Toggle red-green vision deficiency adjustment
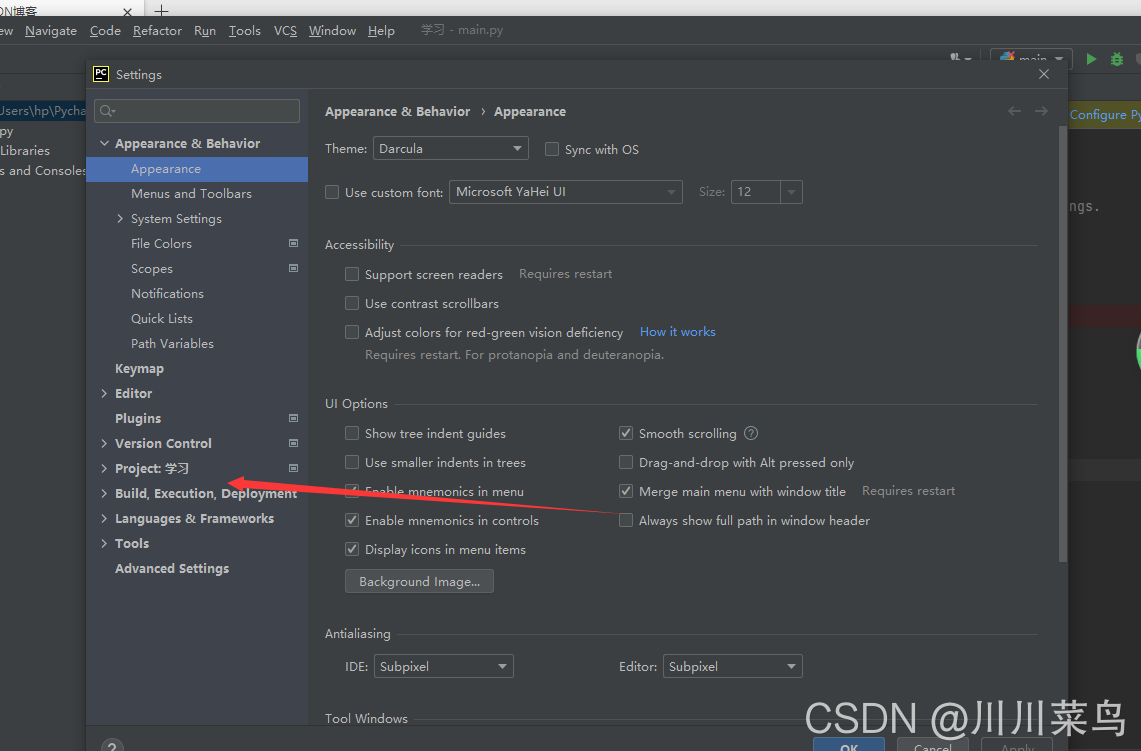This screenshot has width=1141, height=751. click(351, 332)
